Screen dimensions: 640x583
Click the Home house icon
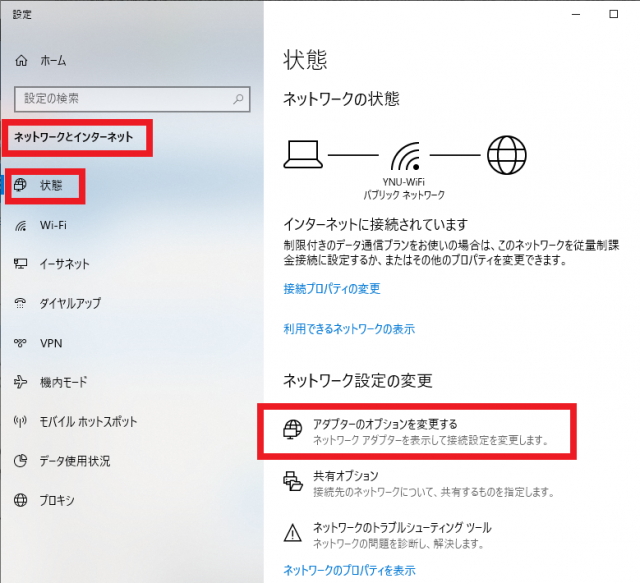[x=21, y=61]
